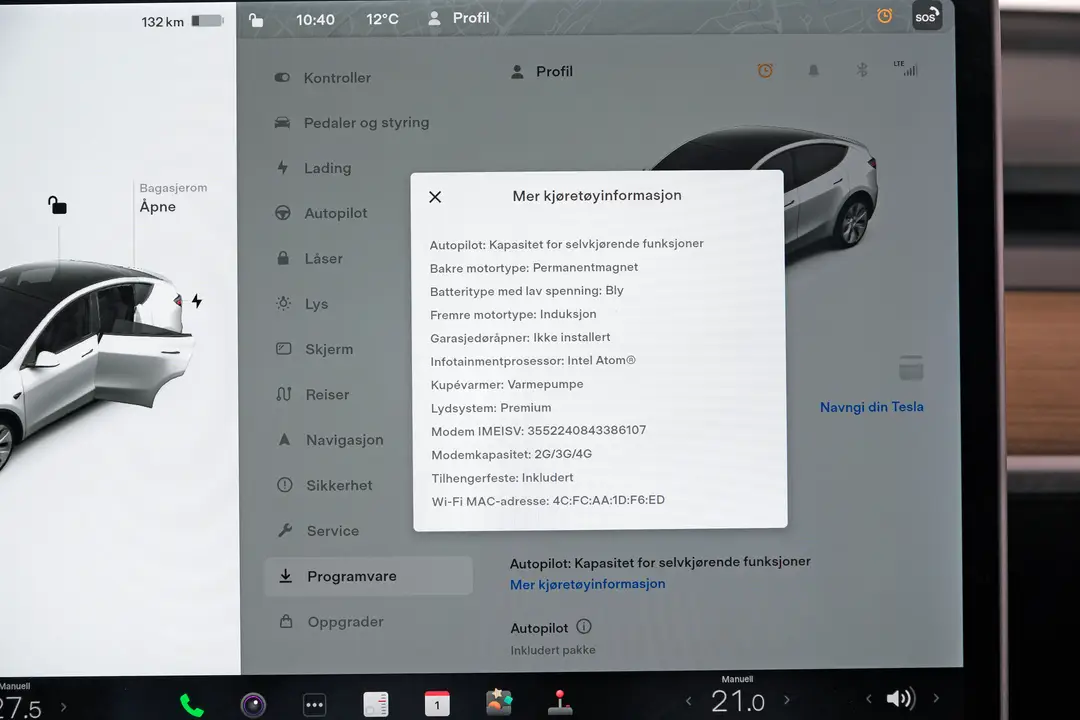This screenshot has height=720, width=1080.
Task: Open the Lys menu
Action: (x=302, y=304)
